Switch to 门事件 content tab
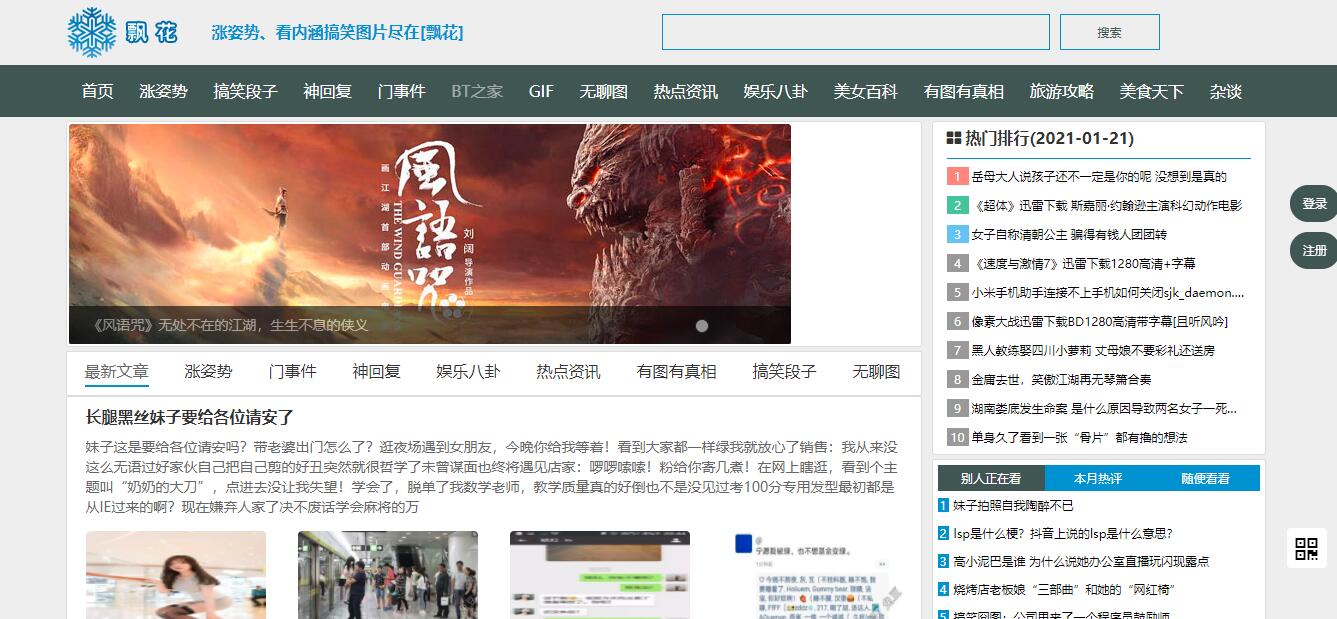Screen dimensions: 1337x619 pos(292,371)
